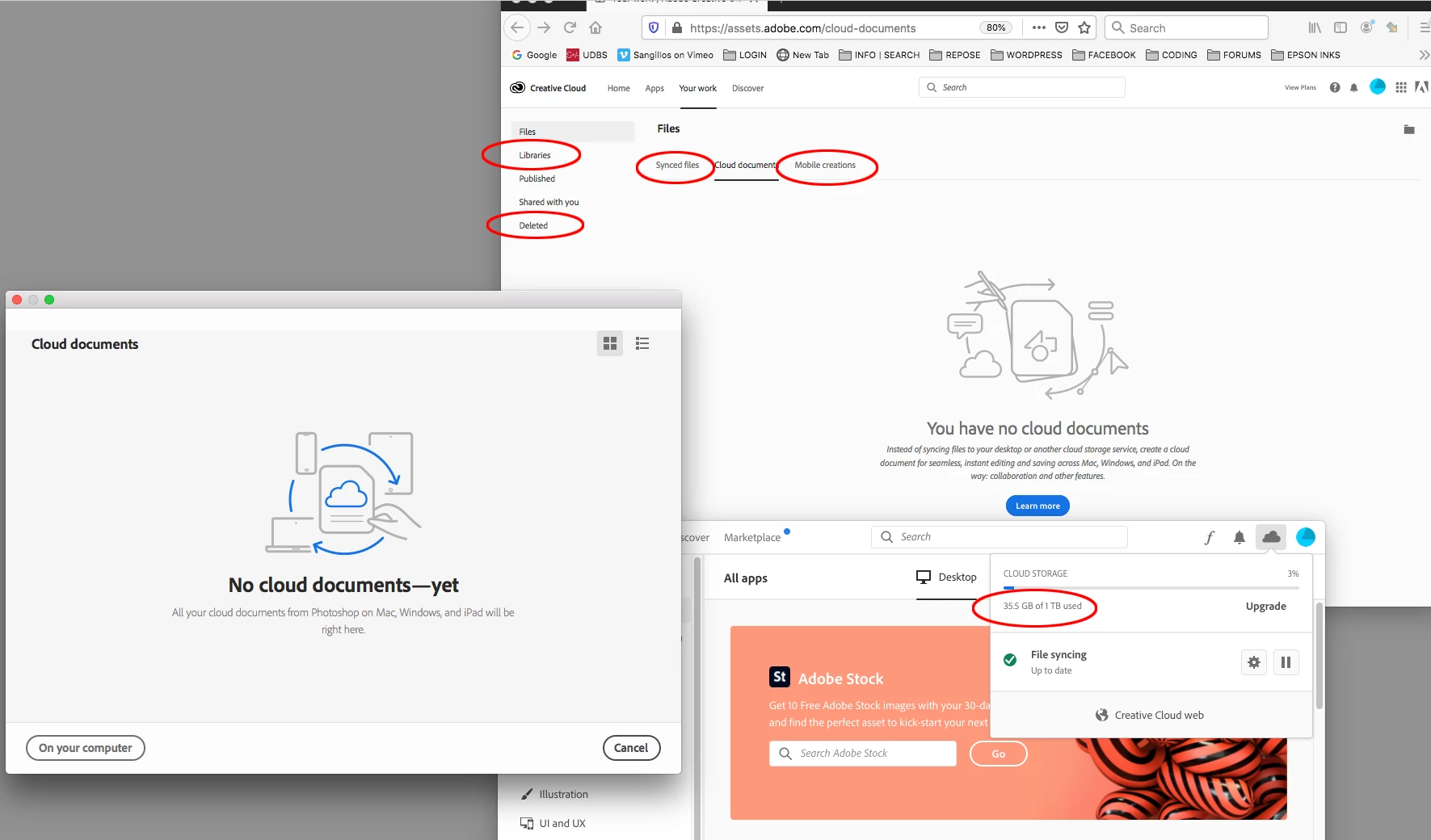Open notifications bell on web page
1431x840 pixels.
click(1354, 87)
